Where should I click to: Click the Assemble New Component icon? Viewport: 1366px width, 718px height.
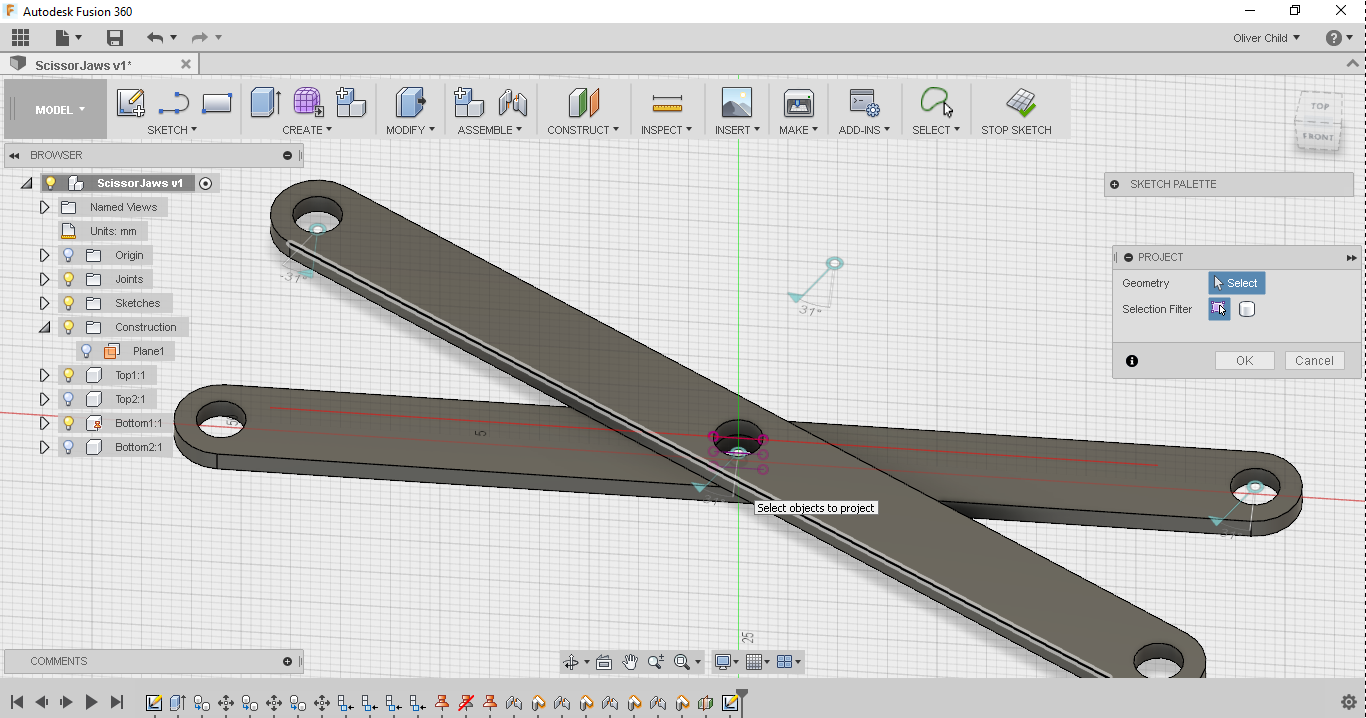click(469, 102)
